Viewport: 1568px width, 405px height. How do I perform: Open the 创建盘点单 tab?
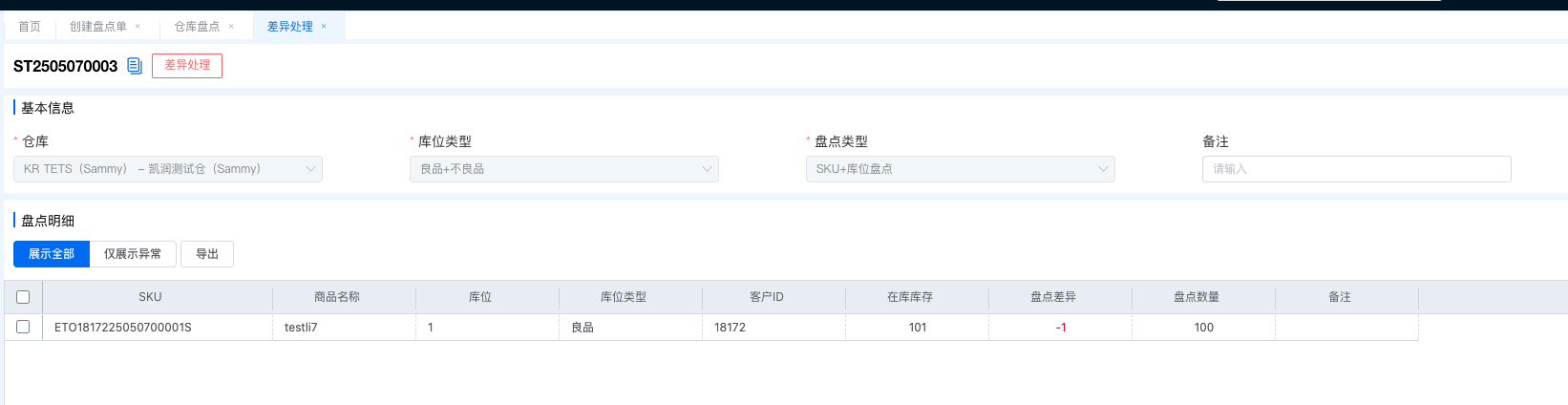pos(97,27)
